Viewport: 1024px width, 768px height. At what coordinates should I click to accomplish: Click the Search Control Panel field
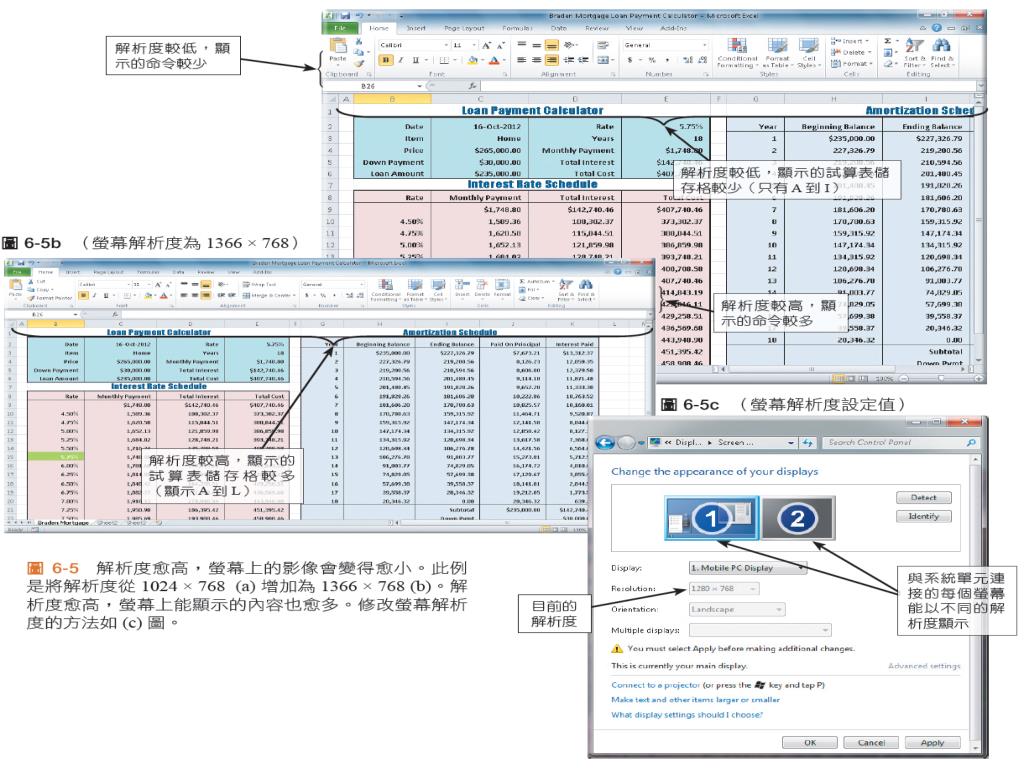click(901, 443)
